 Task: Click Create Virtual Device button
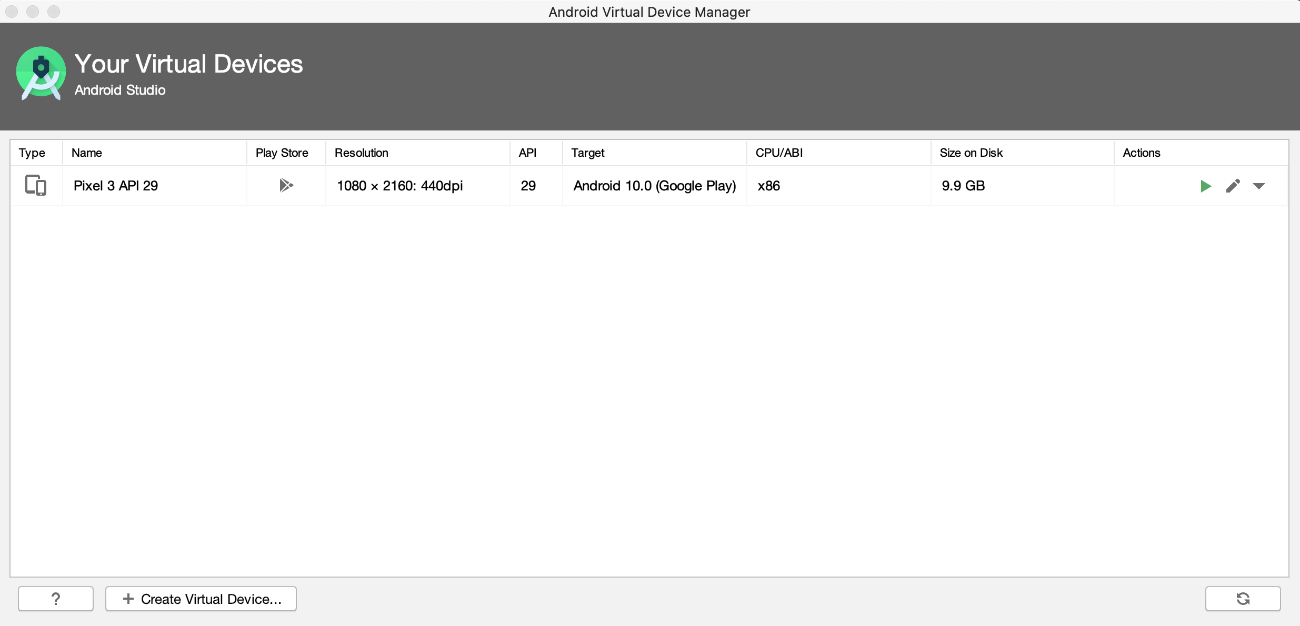(x=201, y=599)
